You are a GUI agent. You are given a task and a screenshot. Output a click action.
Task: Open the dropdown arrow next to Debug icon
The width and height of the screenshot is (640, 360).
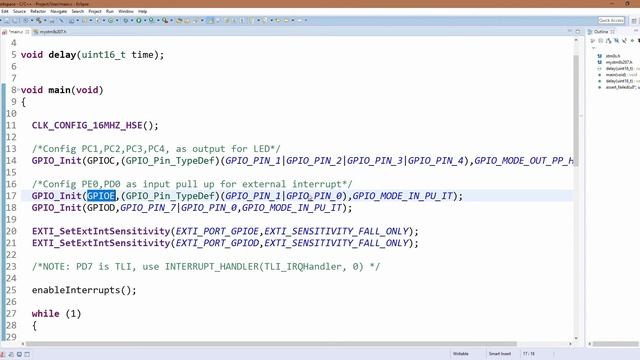click(131, 20)
